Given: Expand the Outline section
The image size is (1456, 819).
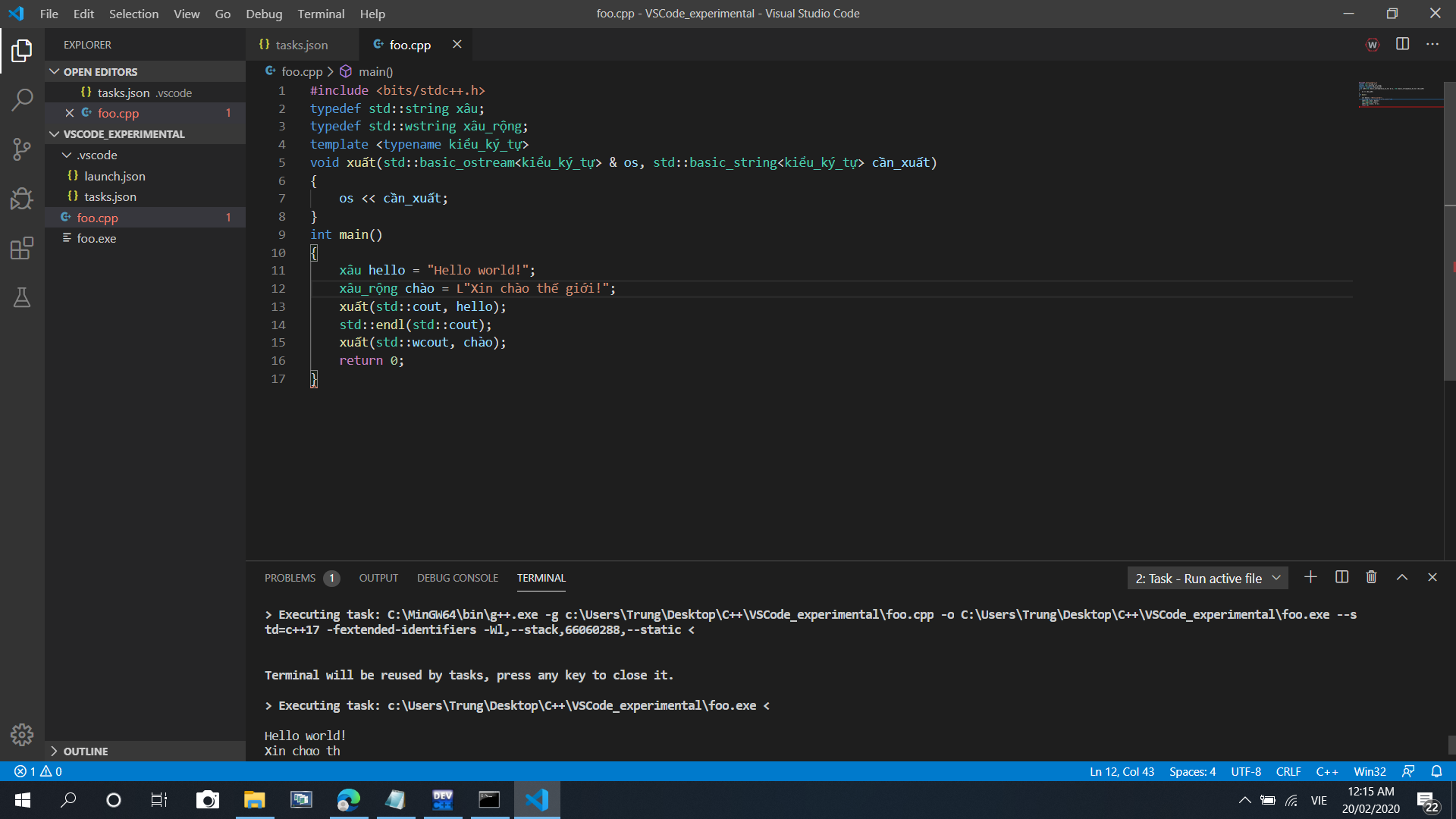Looking at the screenshot, I should click(55, 751).
